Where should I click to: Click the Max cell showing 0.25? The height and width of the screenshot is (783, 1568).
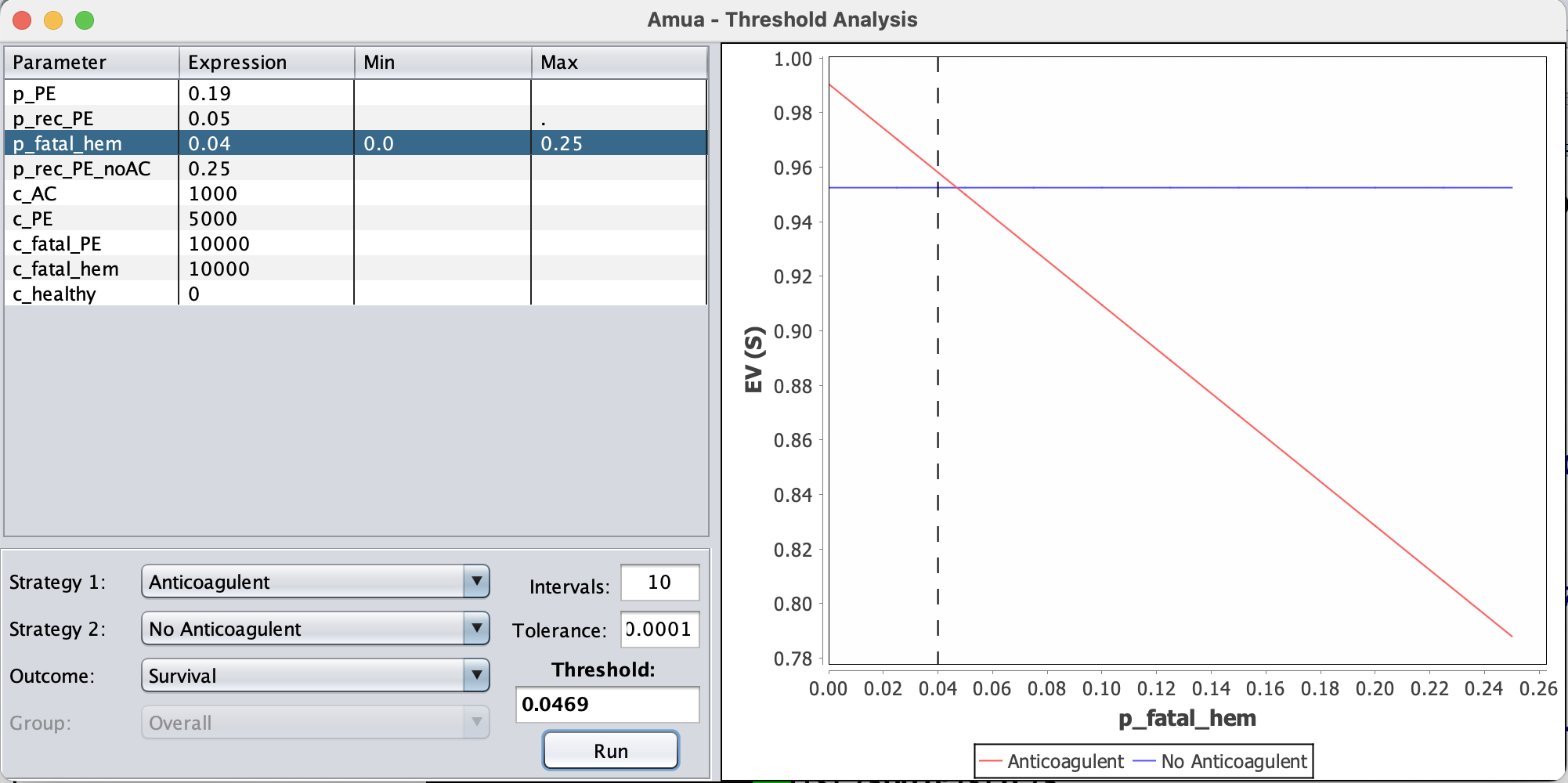coord(618,144)
